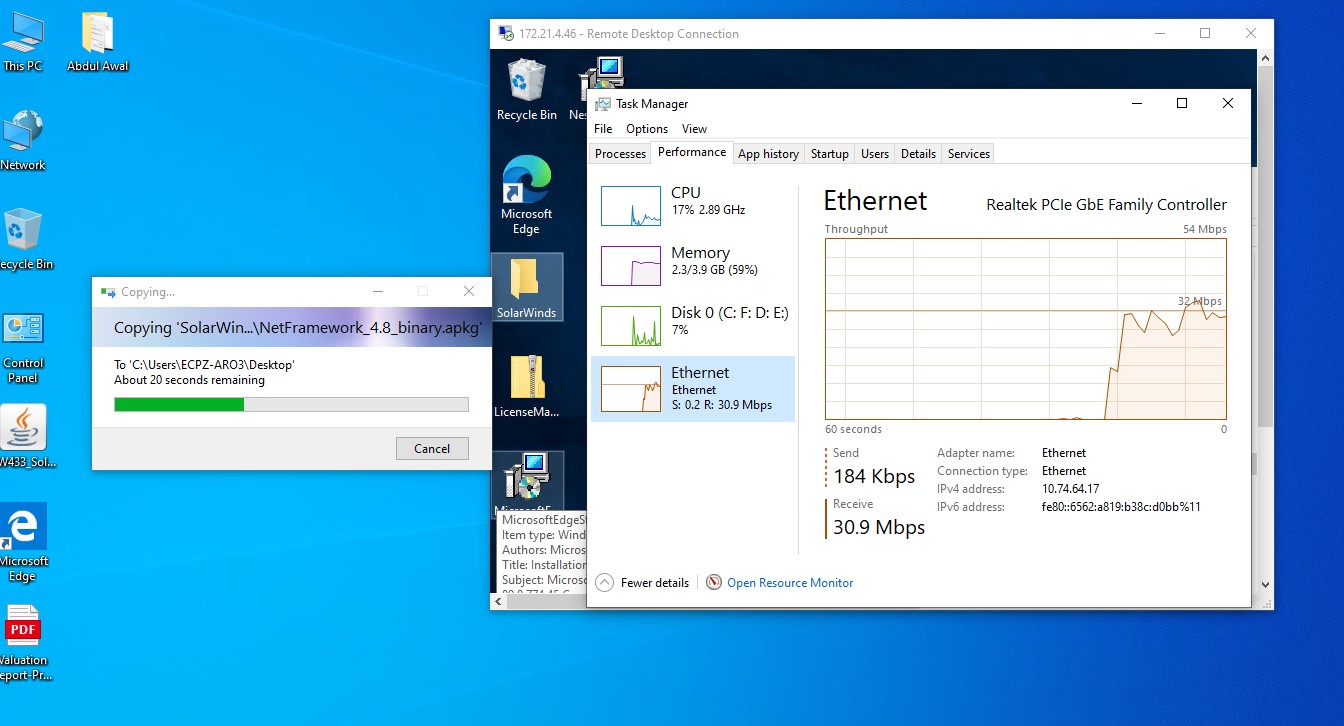Switch to the Performance tab

tap(692, 152)
